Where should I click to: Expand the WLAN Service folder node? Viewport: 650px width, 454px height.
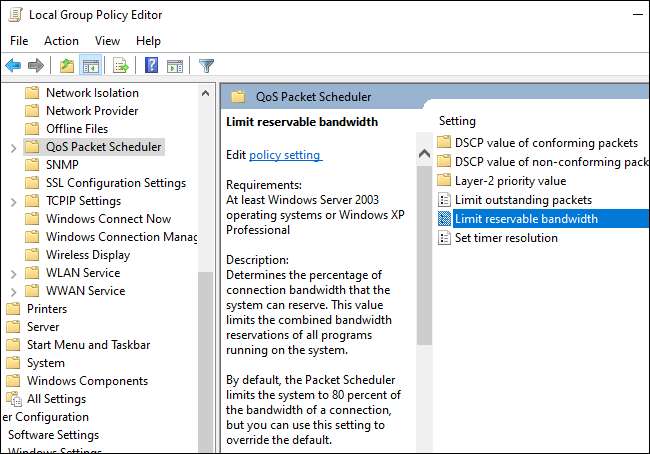[x=12, y=273]
